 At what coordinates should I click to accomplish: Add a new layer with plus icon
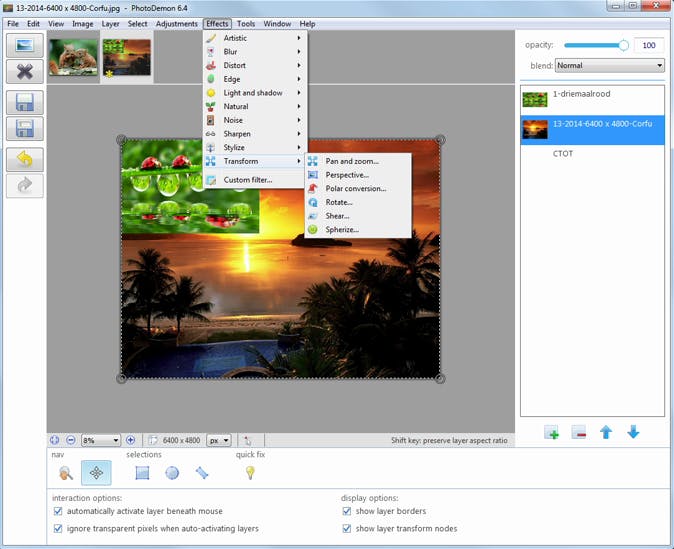tap(551, 432)
